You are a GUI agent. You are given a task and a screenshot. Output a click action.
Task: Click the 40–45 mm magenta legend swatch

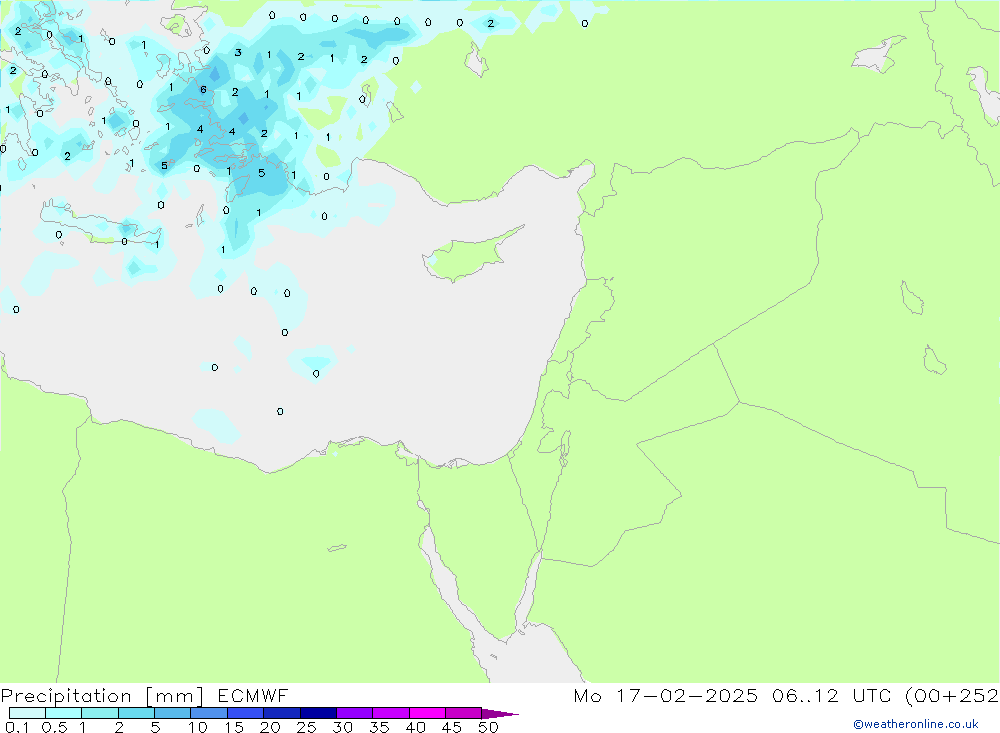(427, 713)
